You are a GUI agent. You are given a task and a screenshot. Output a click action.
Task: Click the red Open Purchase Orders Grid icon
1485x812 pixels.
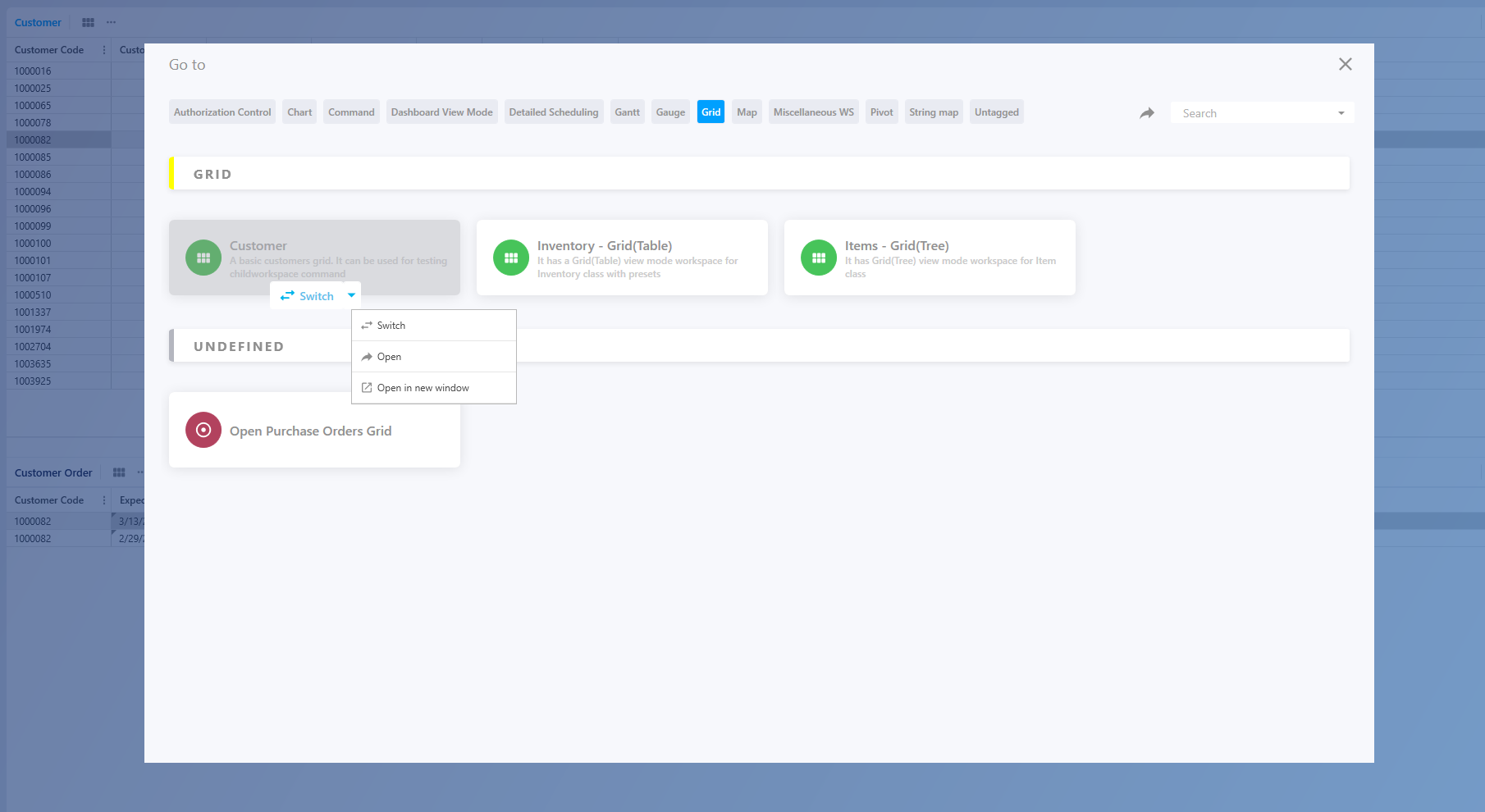point(203,429)
